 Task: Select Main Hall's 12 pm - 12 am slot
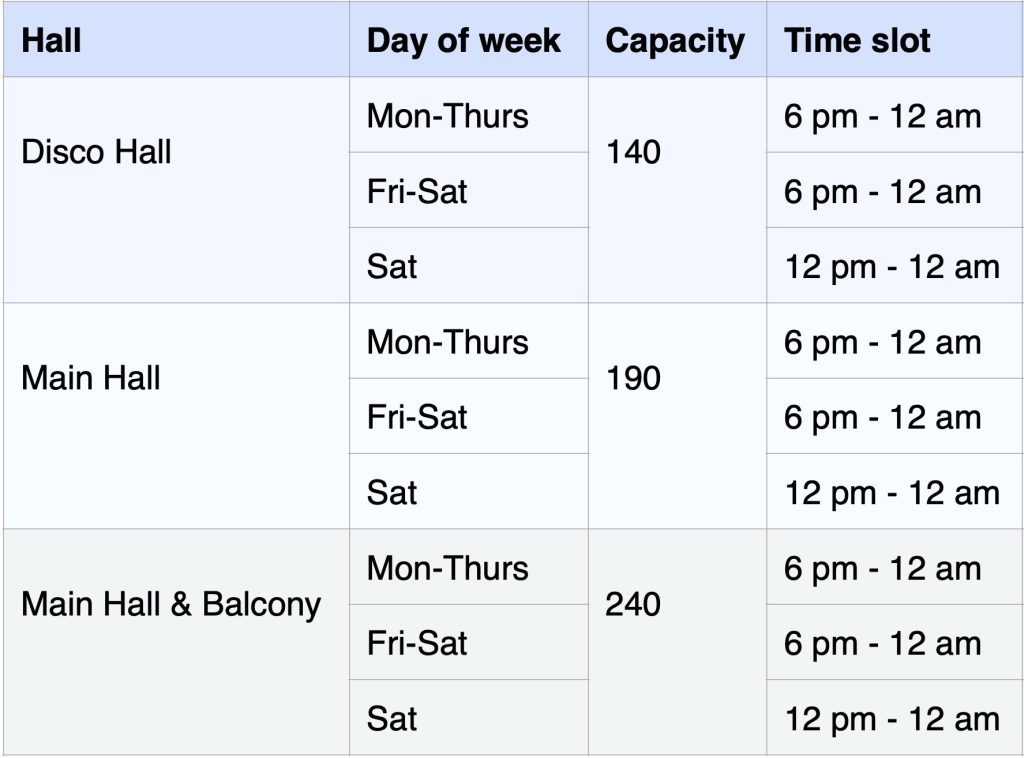891,492
